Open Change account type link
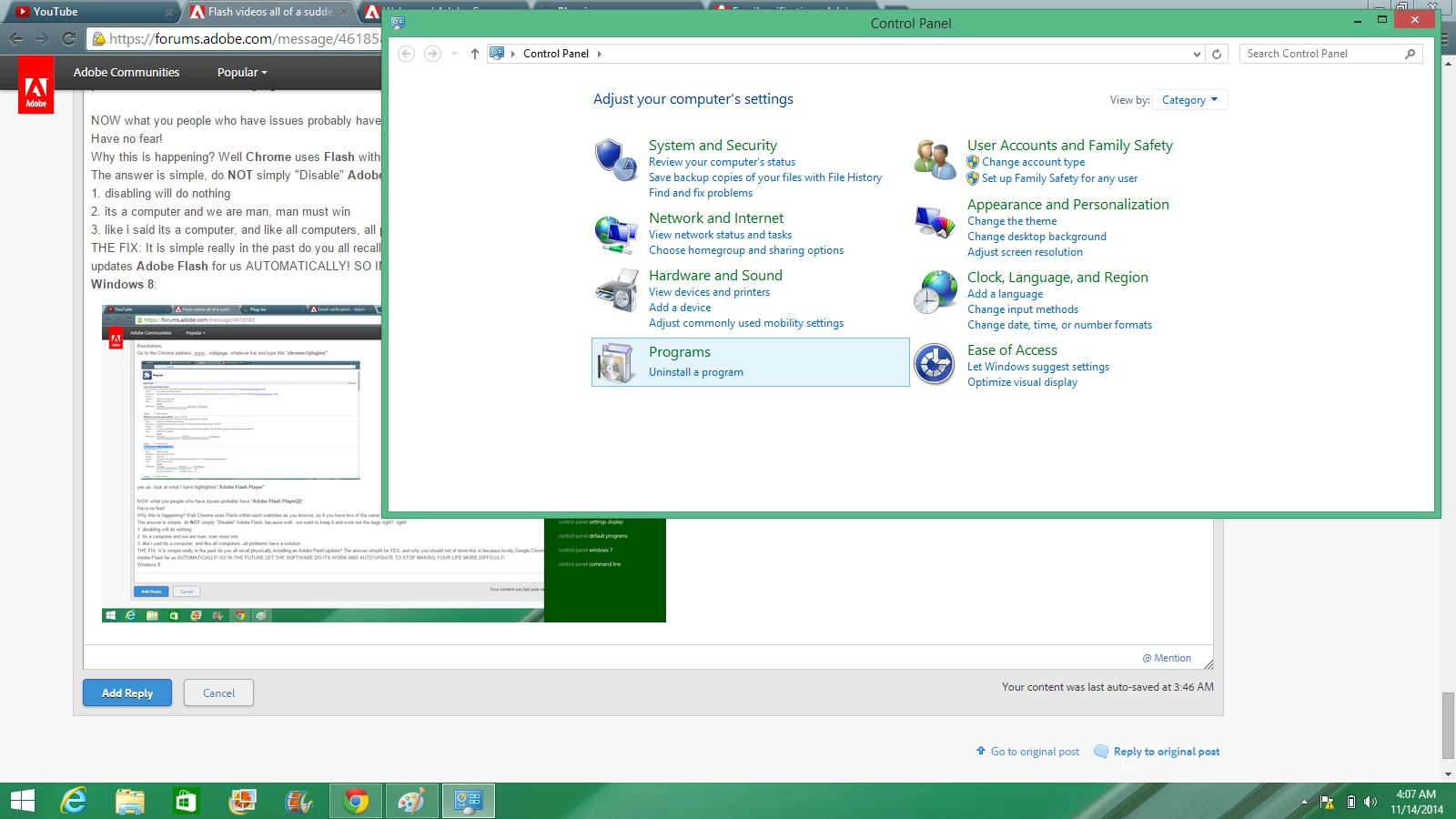 [x=1033, y=162]
